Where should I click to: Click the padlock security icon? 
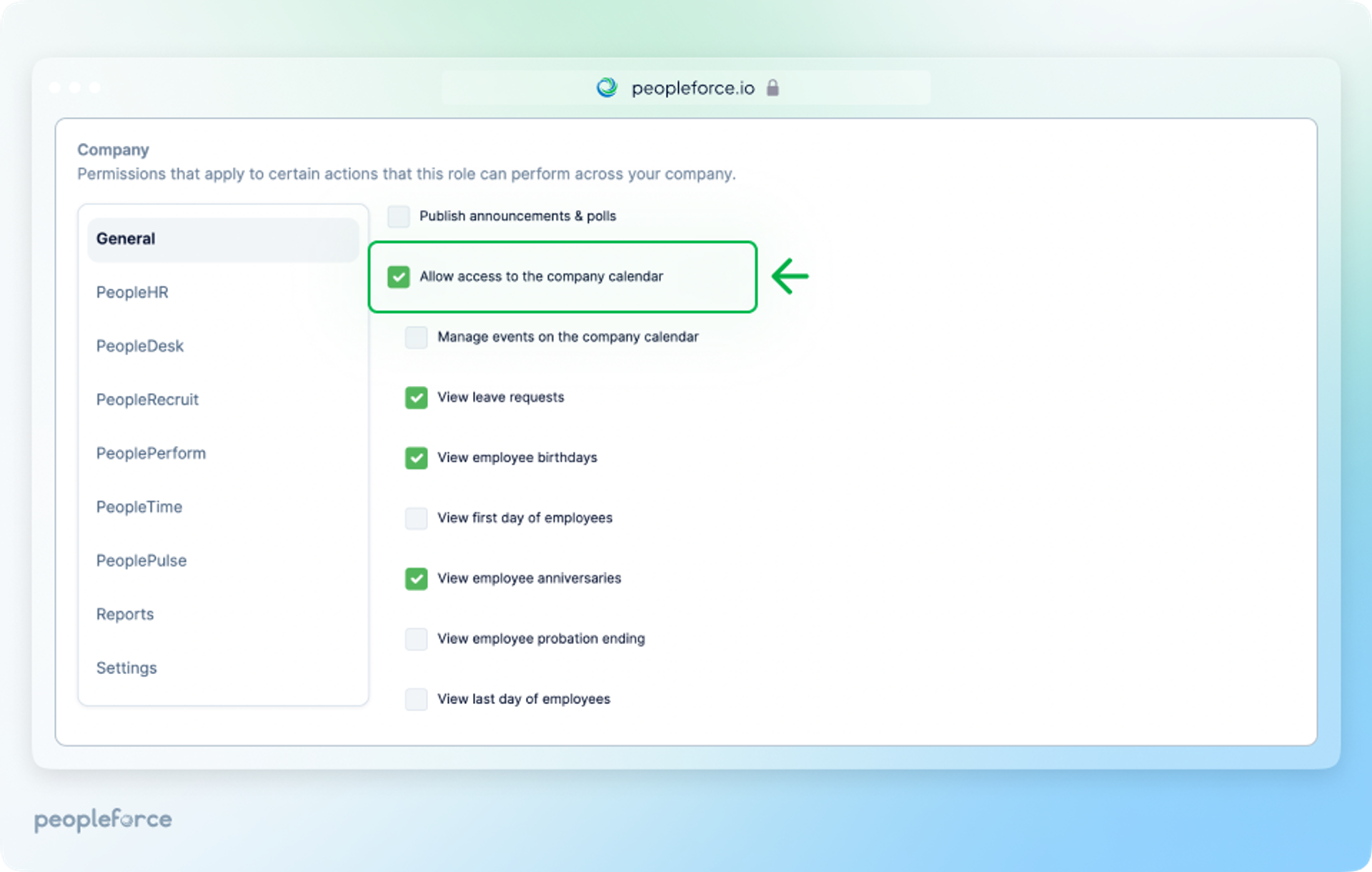[772, 88]
